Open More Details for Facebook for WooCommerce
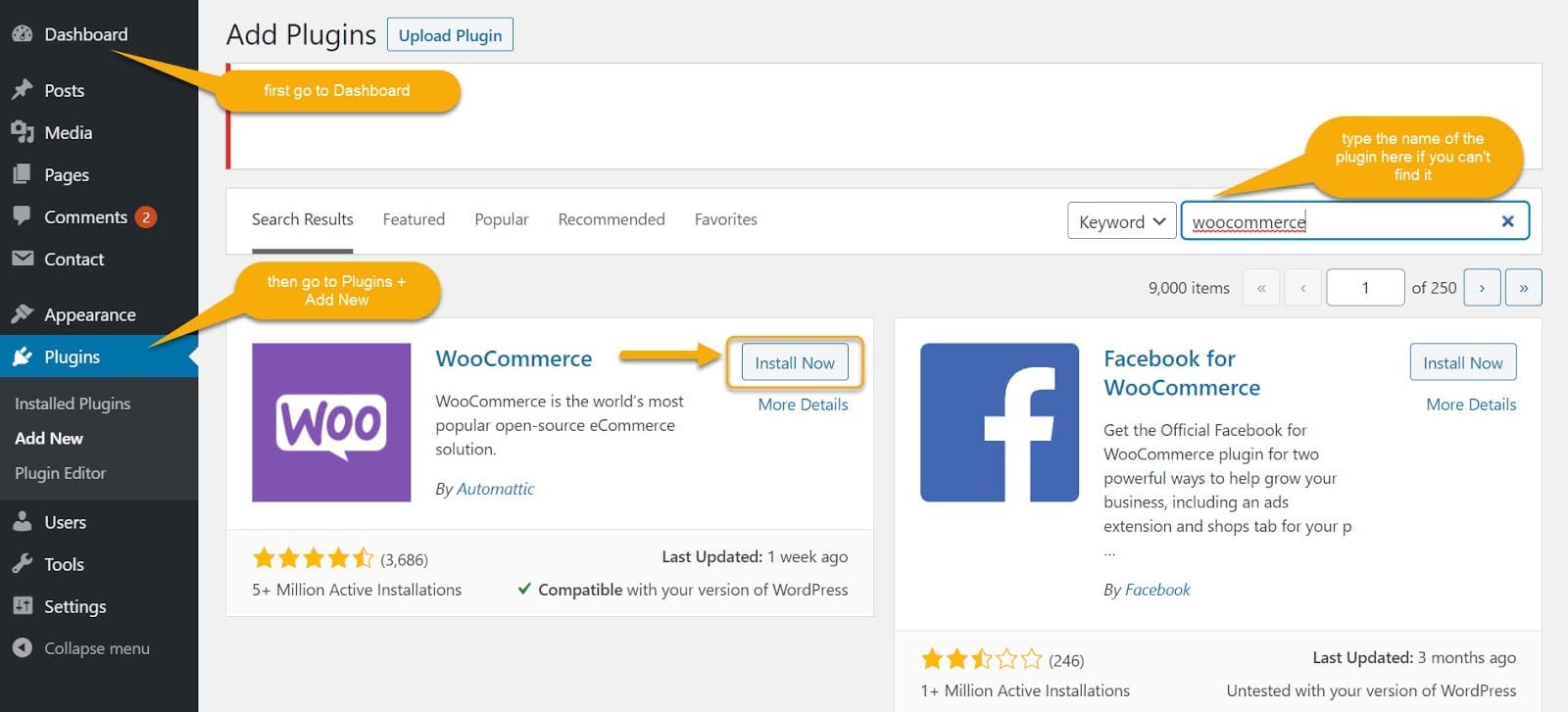 (1471, 404)
